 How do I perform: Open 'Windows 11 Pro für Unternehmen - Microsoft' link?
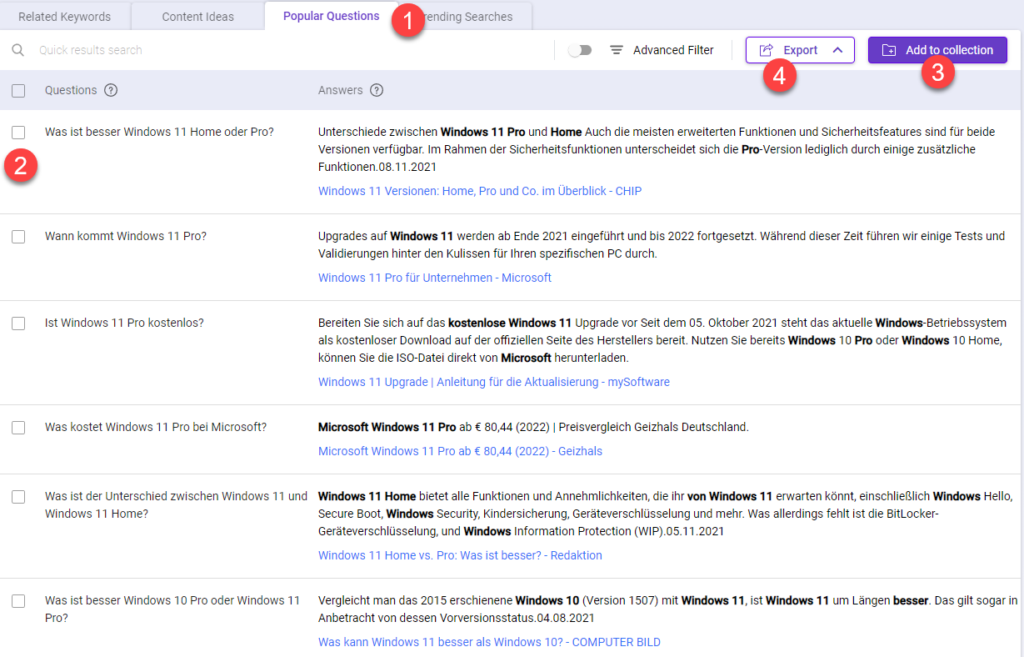click(x=434, y=278)
